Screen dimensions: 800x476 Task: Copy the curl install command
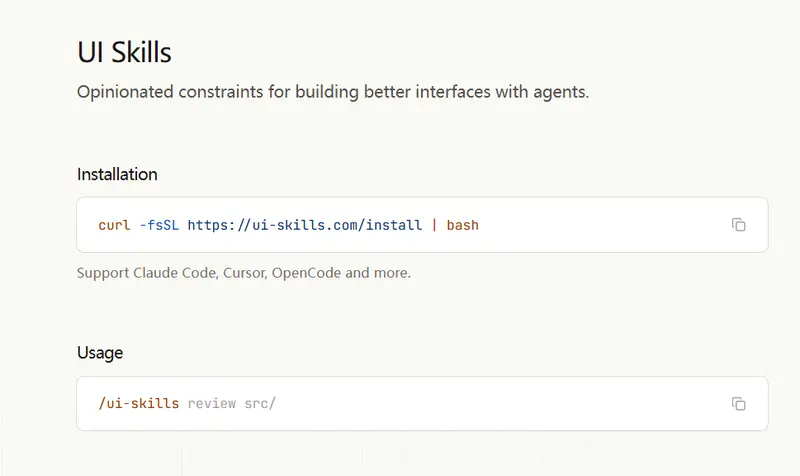pyautogui.click(x=738, y=225)
